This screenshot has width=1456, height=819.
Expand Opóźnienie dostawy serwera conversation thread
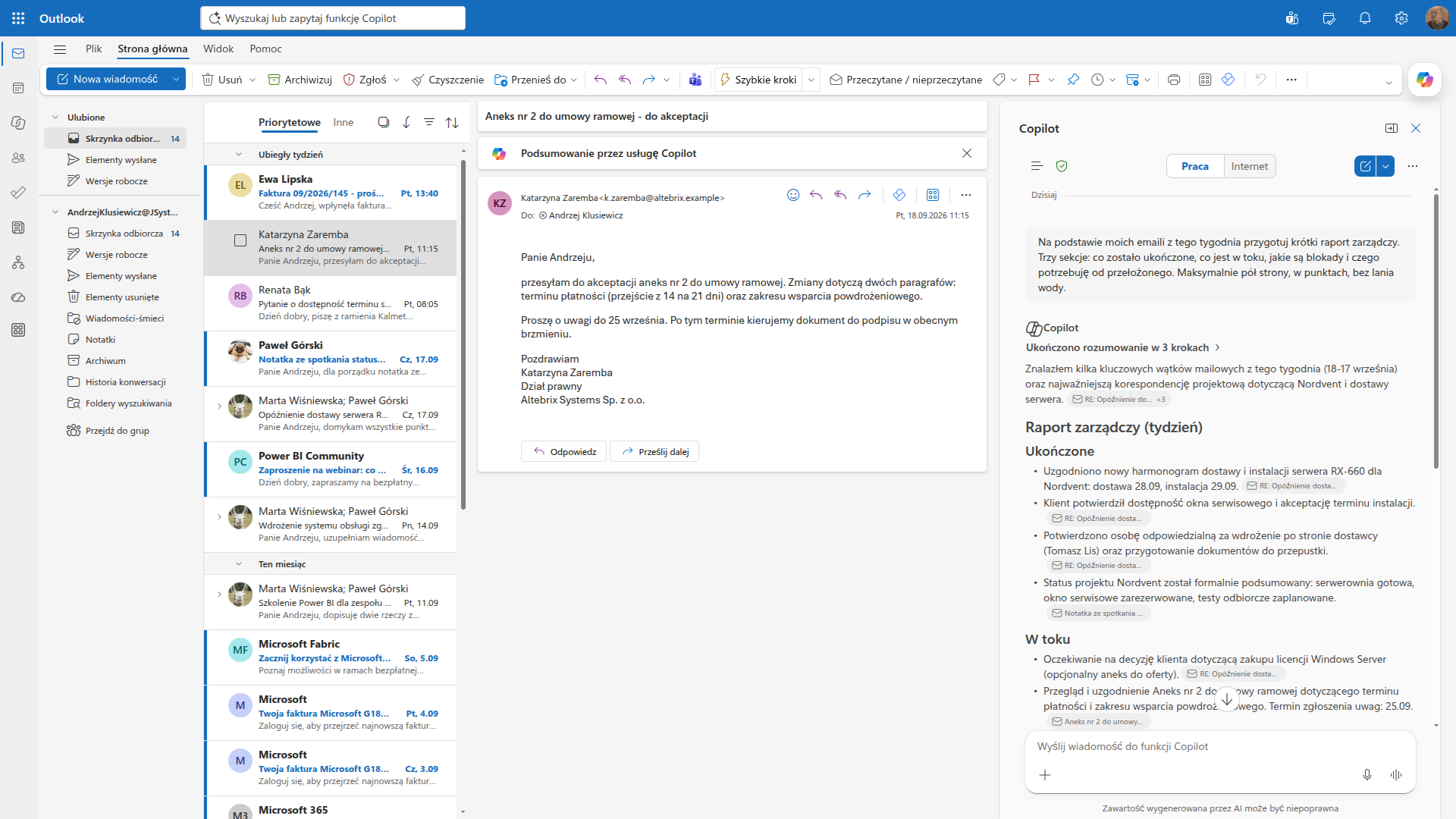pyautogui.click(x=220, y=406)
